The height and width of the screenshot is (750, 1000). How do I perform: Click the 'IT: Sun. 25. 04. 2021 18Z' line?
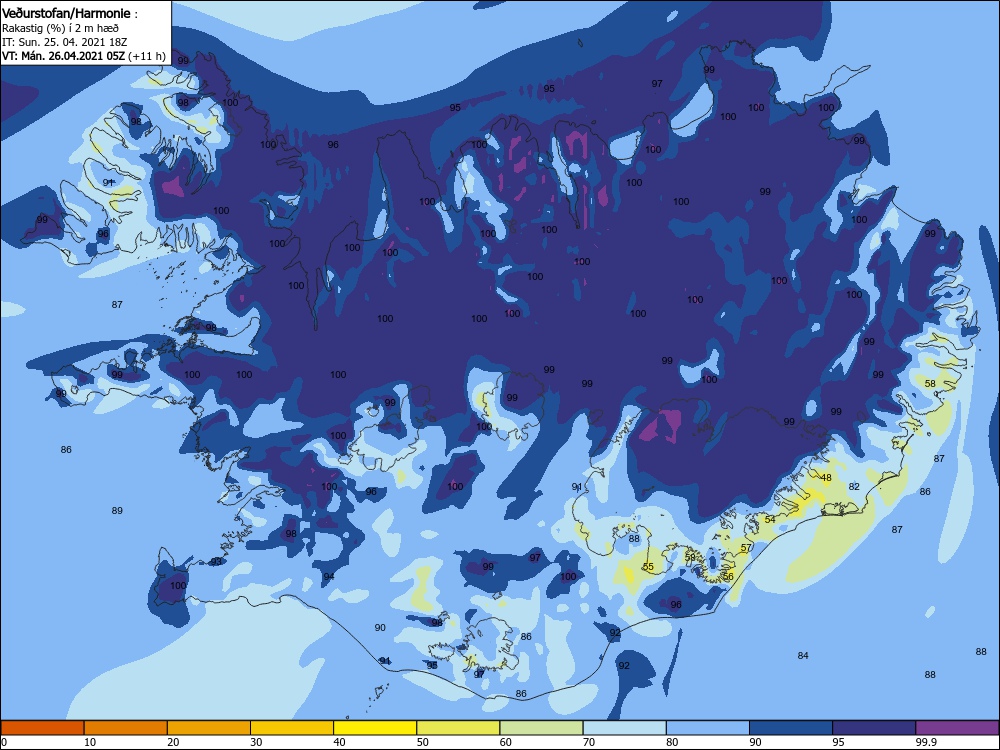pos(64,42)
